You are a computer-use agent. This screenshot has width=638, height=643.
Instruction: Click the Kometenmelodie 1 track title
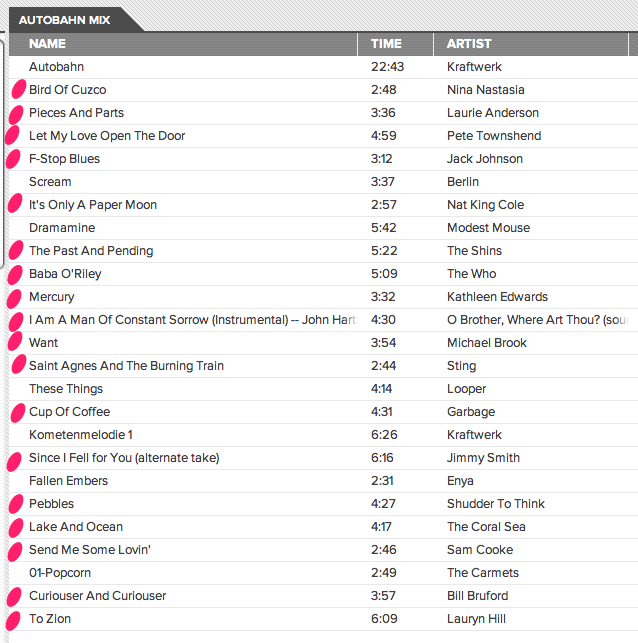pos(80,435)
